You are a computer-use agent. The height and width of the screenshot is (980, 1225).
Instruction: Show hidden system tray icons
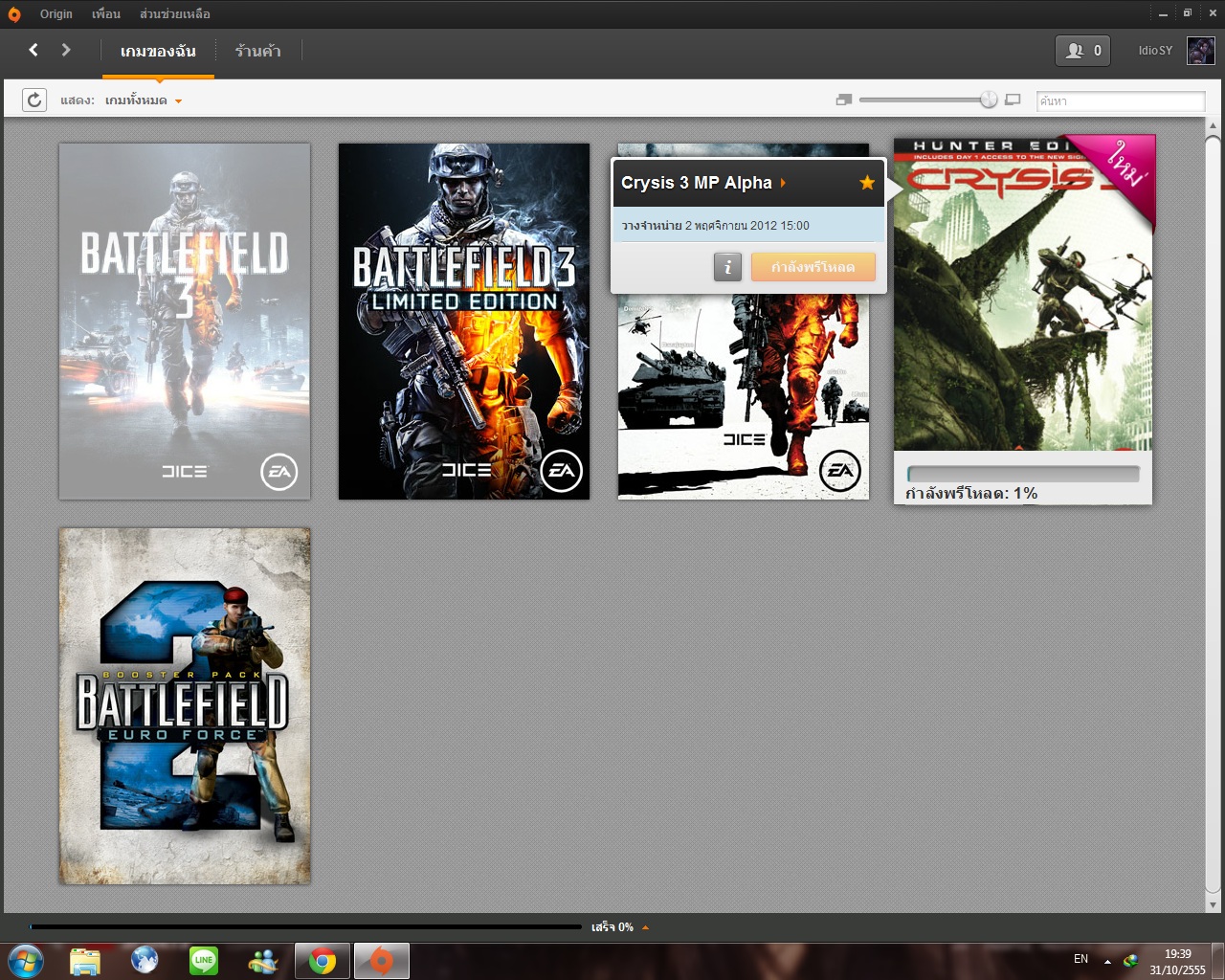click(x=1107, y=961)
